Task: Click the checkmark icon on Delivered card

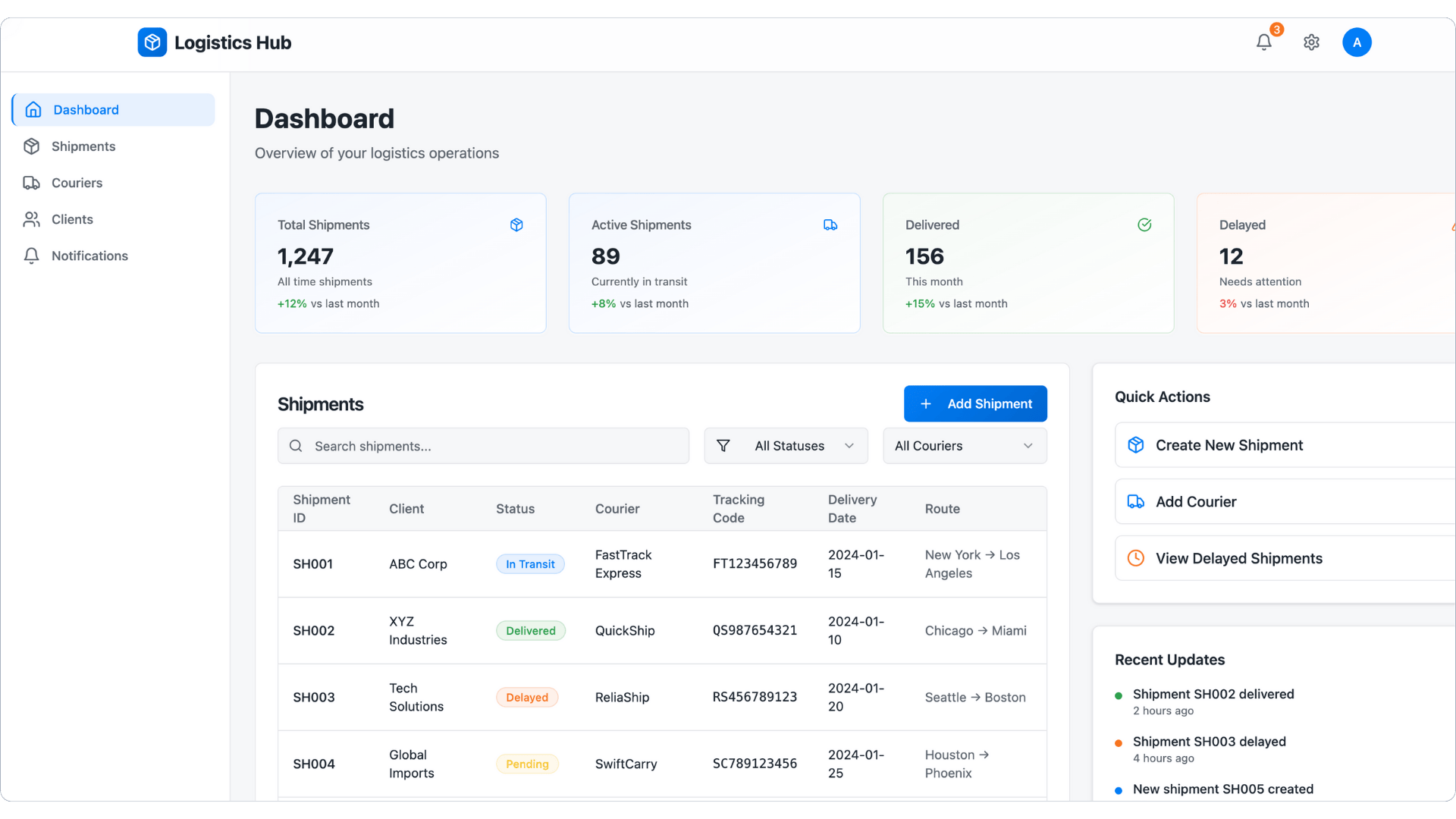Action: tap(1144, 225)
